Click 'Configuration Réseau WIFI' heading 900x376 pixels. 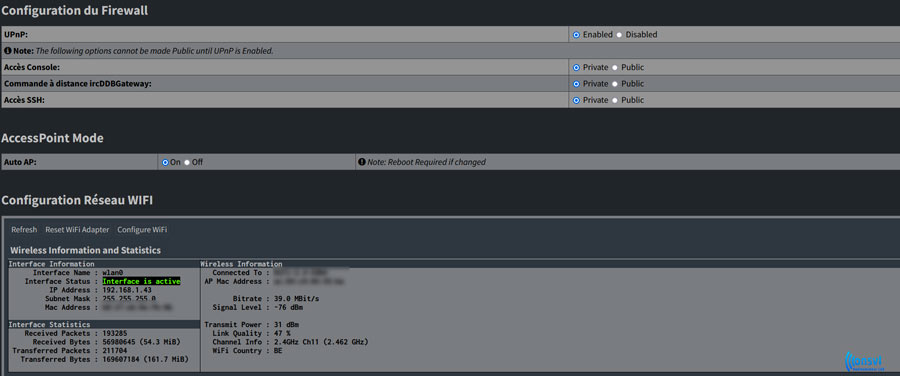pos(77,200)
